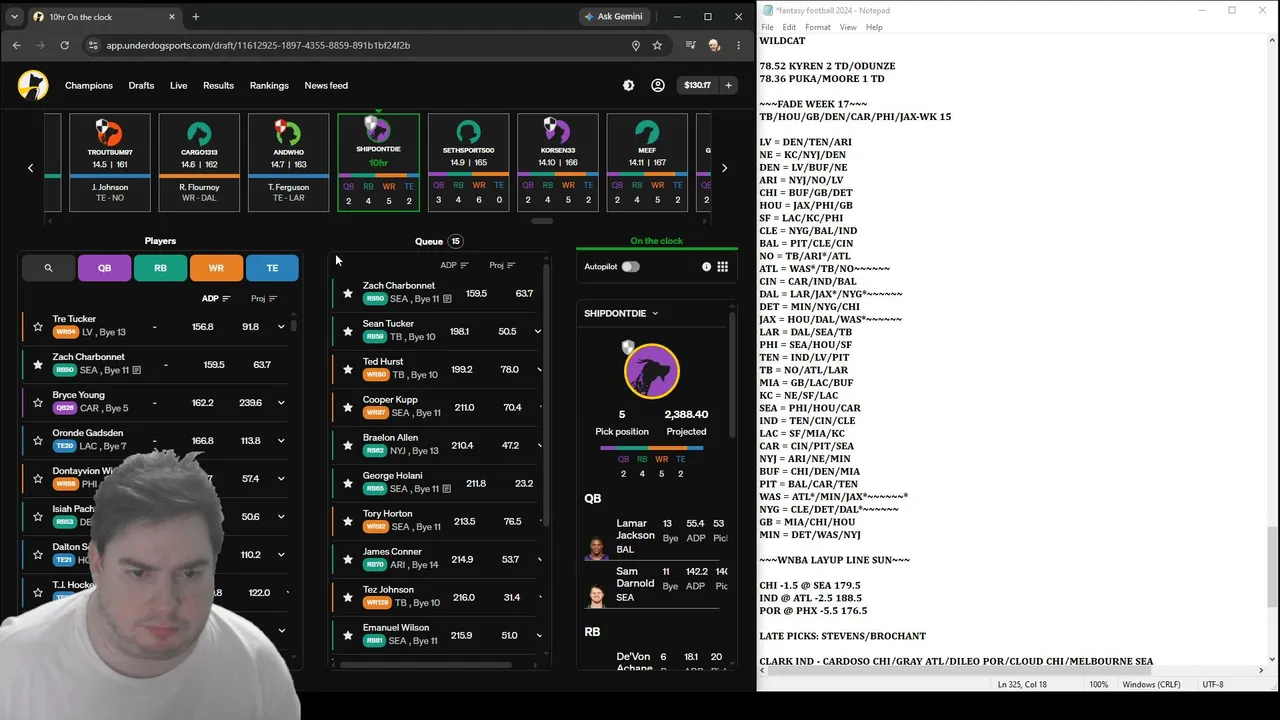Unstar Zach Charbonnet in the Players list

[x=38, y=364]
